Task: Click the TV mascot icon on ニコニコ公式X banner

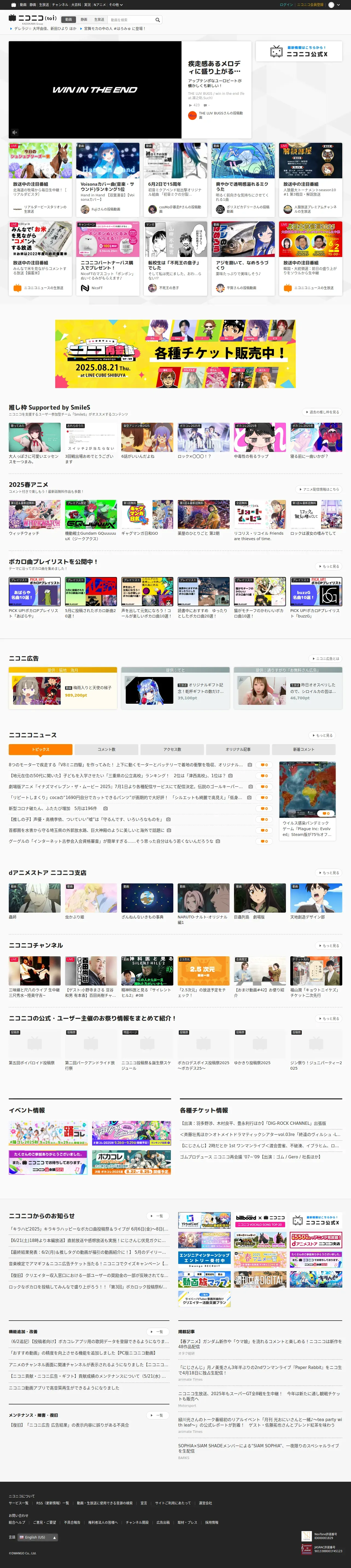Action: (x=277, y=52)
